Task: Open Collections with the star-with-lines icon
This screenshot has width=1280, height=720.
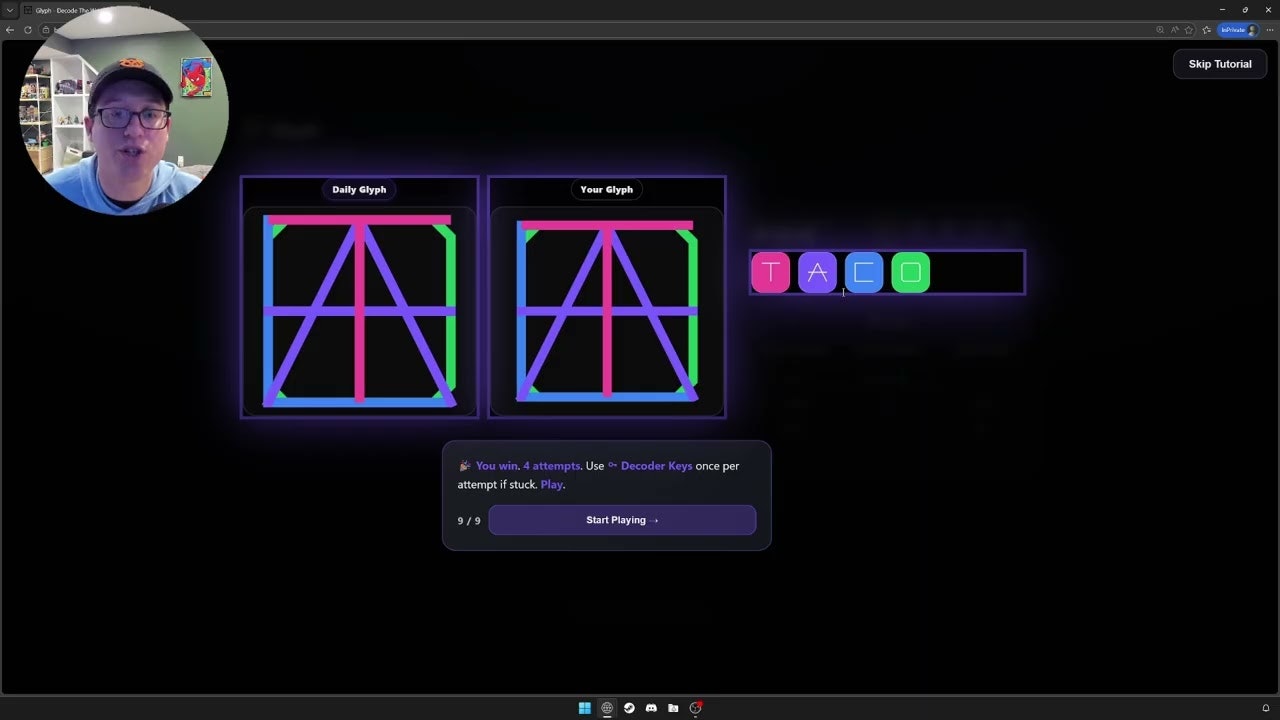Action: click(1205, 30)
